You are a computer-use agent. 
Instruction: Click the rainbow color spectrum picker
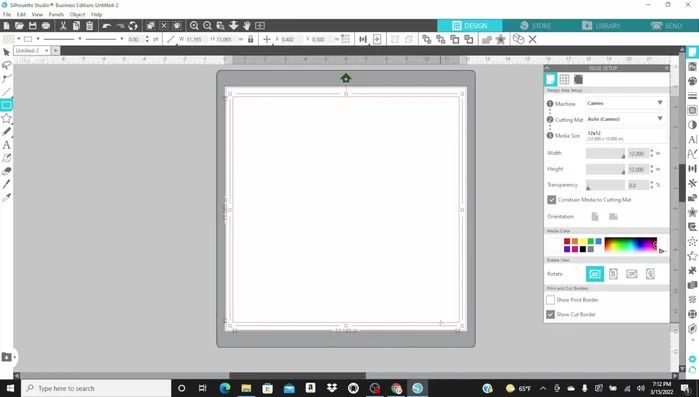click(x=631, y=245)
